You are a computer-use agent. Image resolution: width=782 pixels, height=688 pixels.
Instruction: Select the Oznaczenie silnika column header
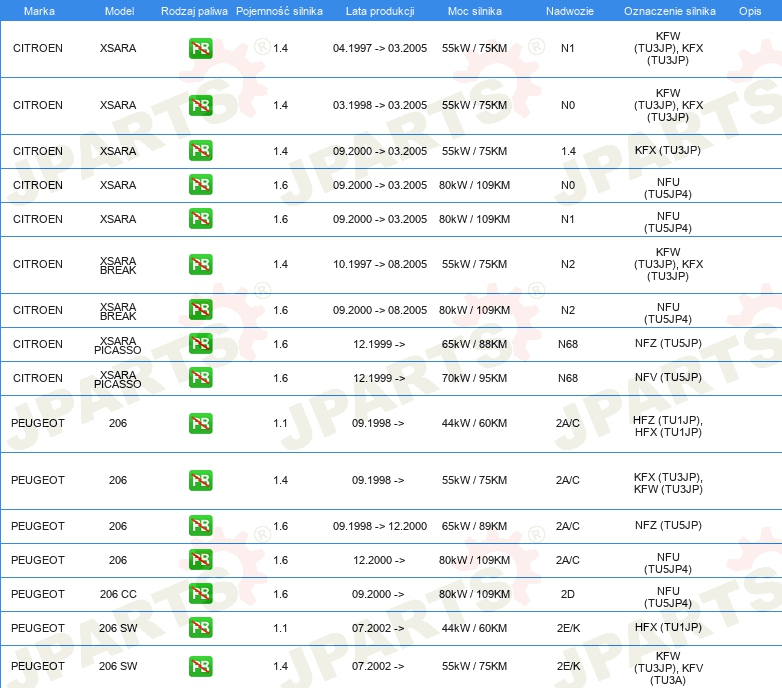[x=667, y=10]
